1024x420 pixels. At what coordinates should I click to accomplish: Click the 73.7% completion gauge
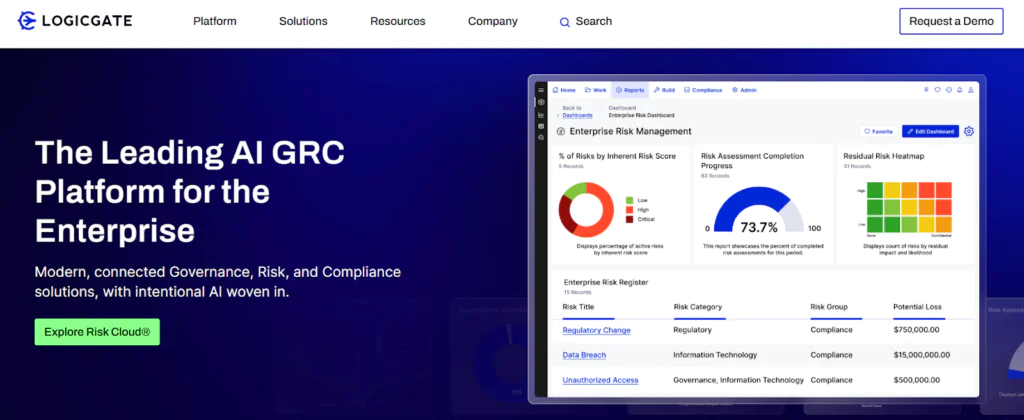point(758,210)
